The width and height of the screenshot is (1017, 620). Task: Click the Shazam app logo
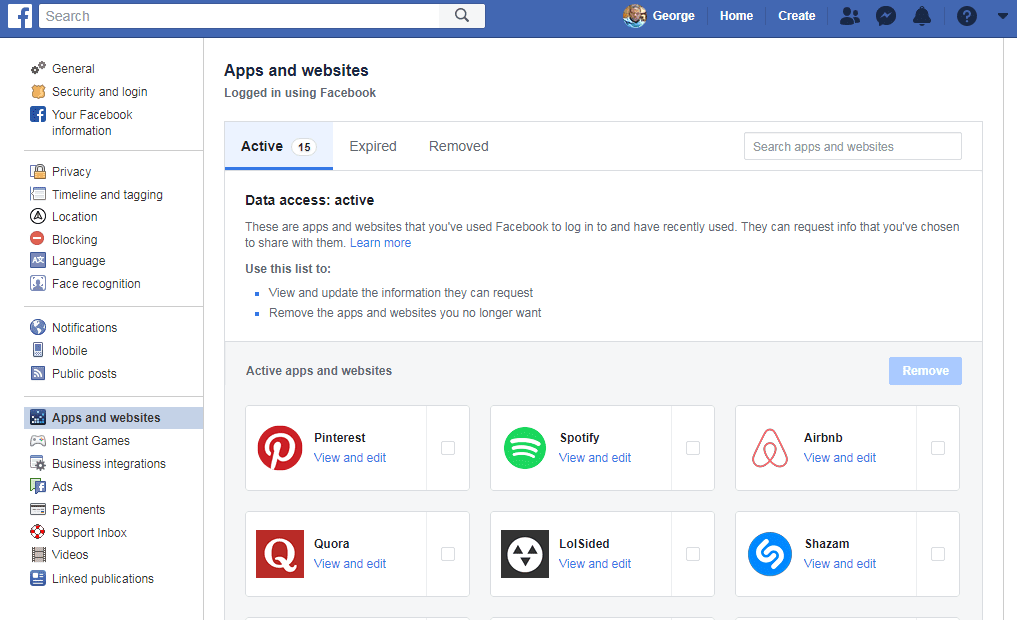tap(770, 554)
